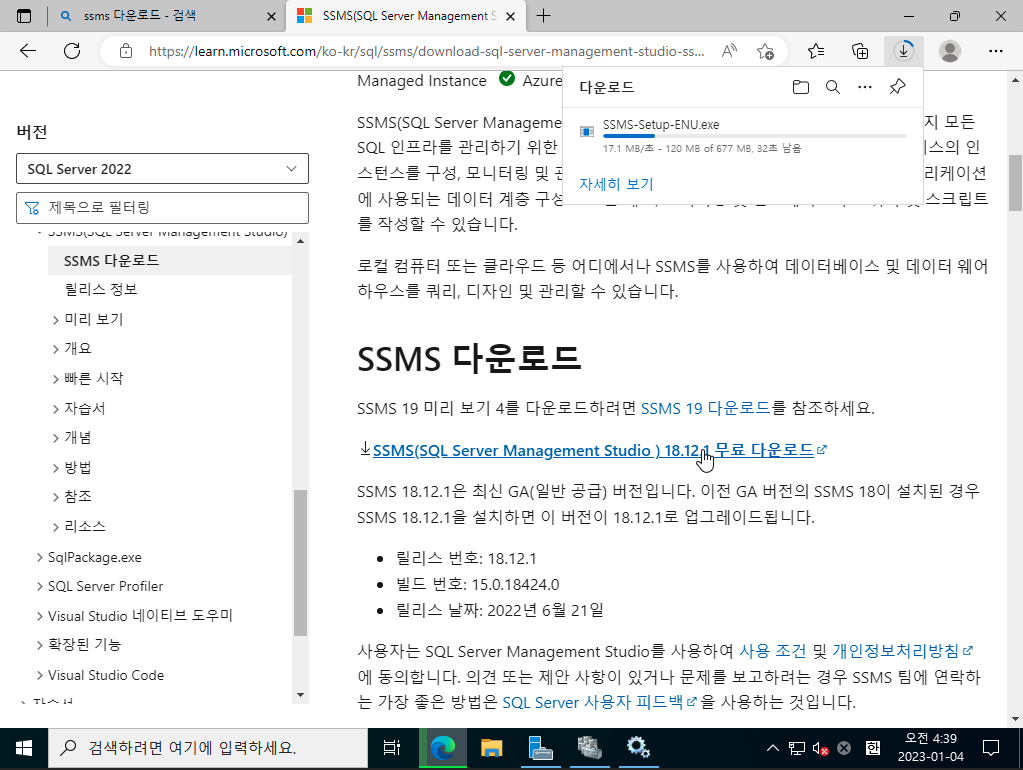
Task: Open downloads folder icon in panel
Action: [x=801, y=87]
